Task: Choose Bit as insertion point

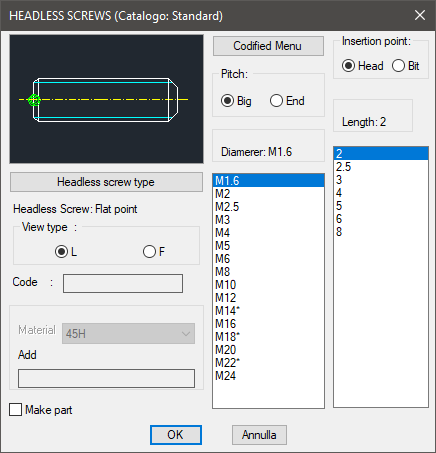Action: 405,66
